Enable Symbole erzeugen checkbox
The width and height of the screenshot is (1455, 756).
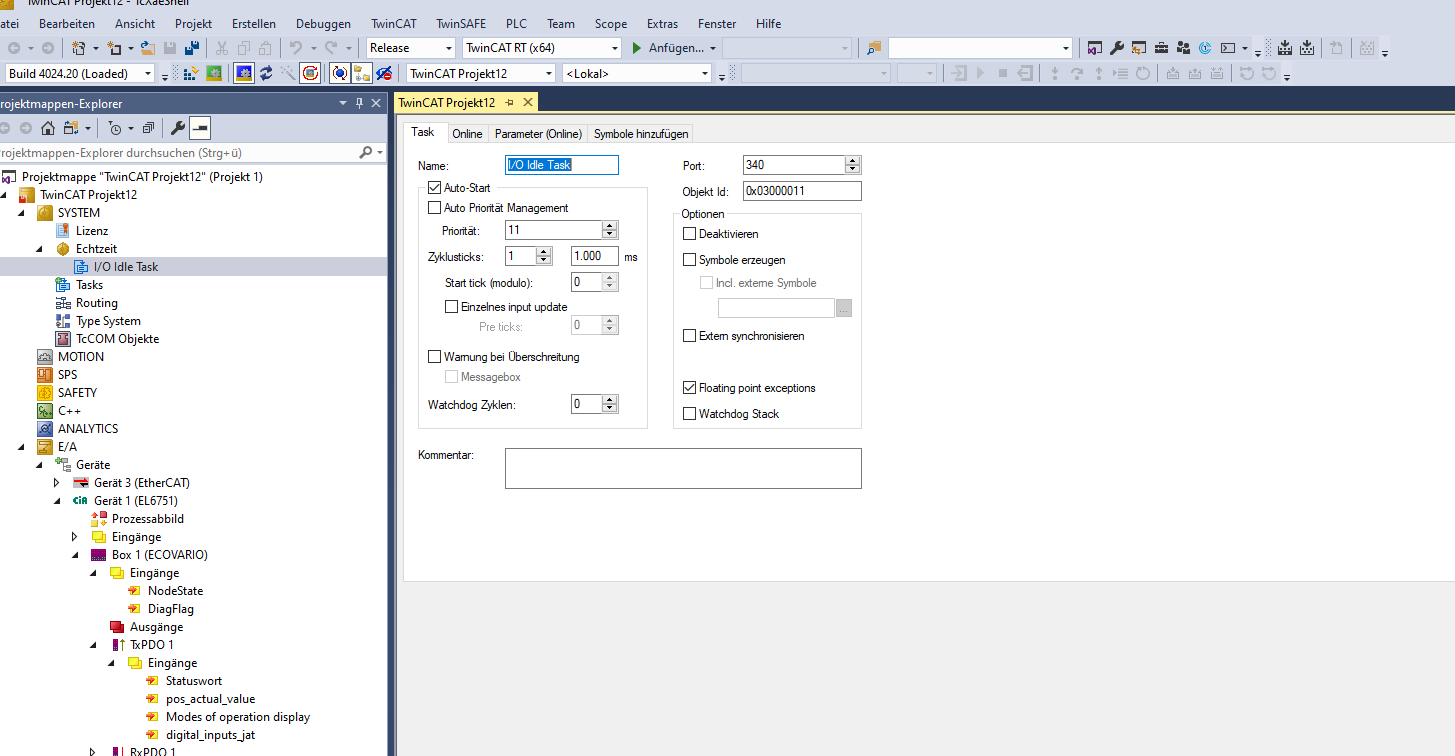[x=689, y=260]
